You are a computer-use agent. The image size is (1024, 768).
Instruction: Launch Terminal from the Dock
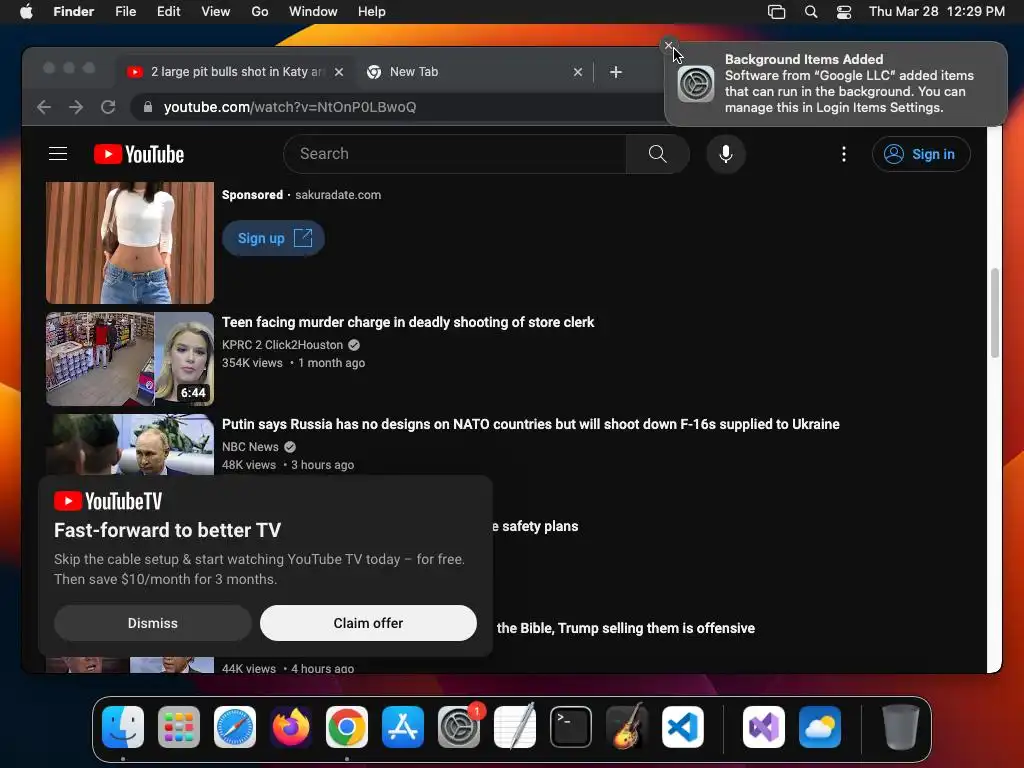pos(571,727)
